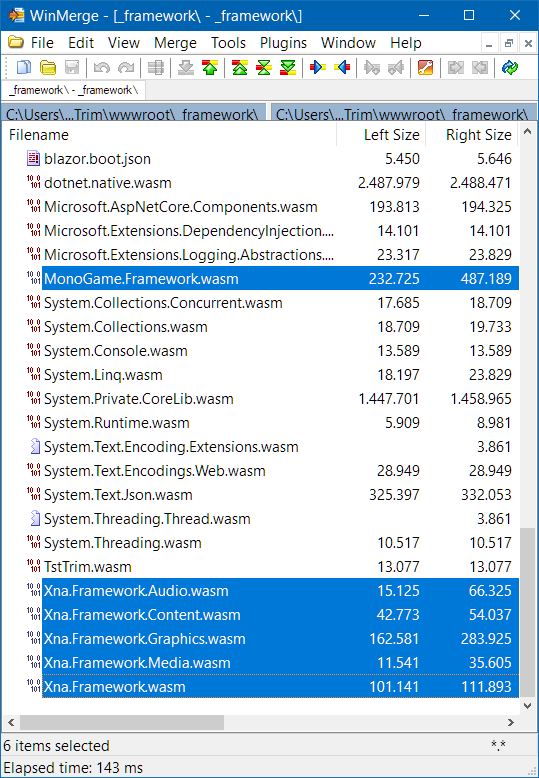
Task: Click the grayed All Left icon
Action: pyautogui.click(x=479, y=67)
